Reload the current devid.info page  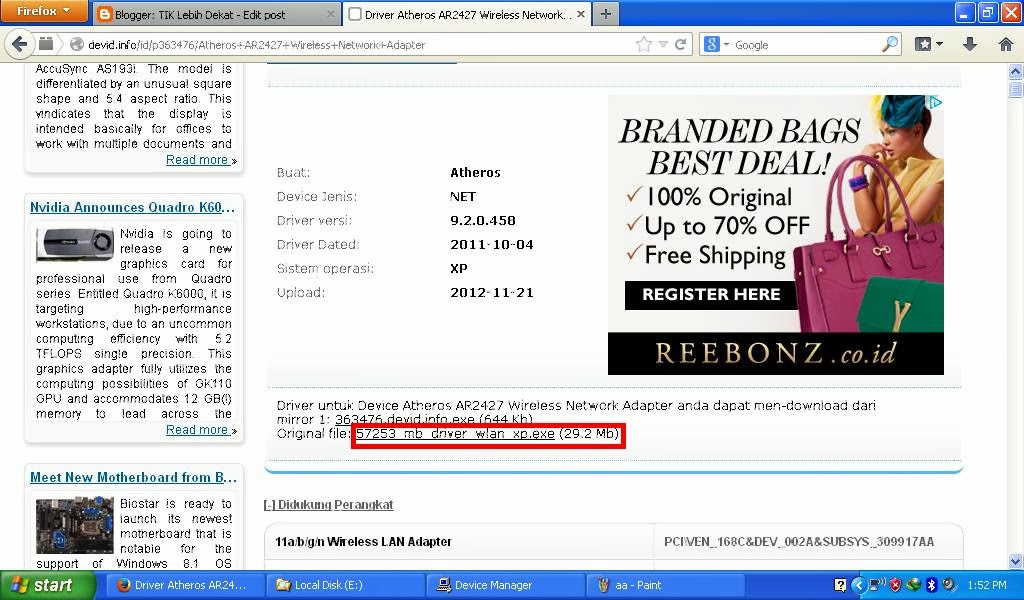[682, 44]
